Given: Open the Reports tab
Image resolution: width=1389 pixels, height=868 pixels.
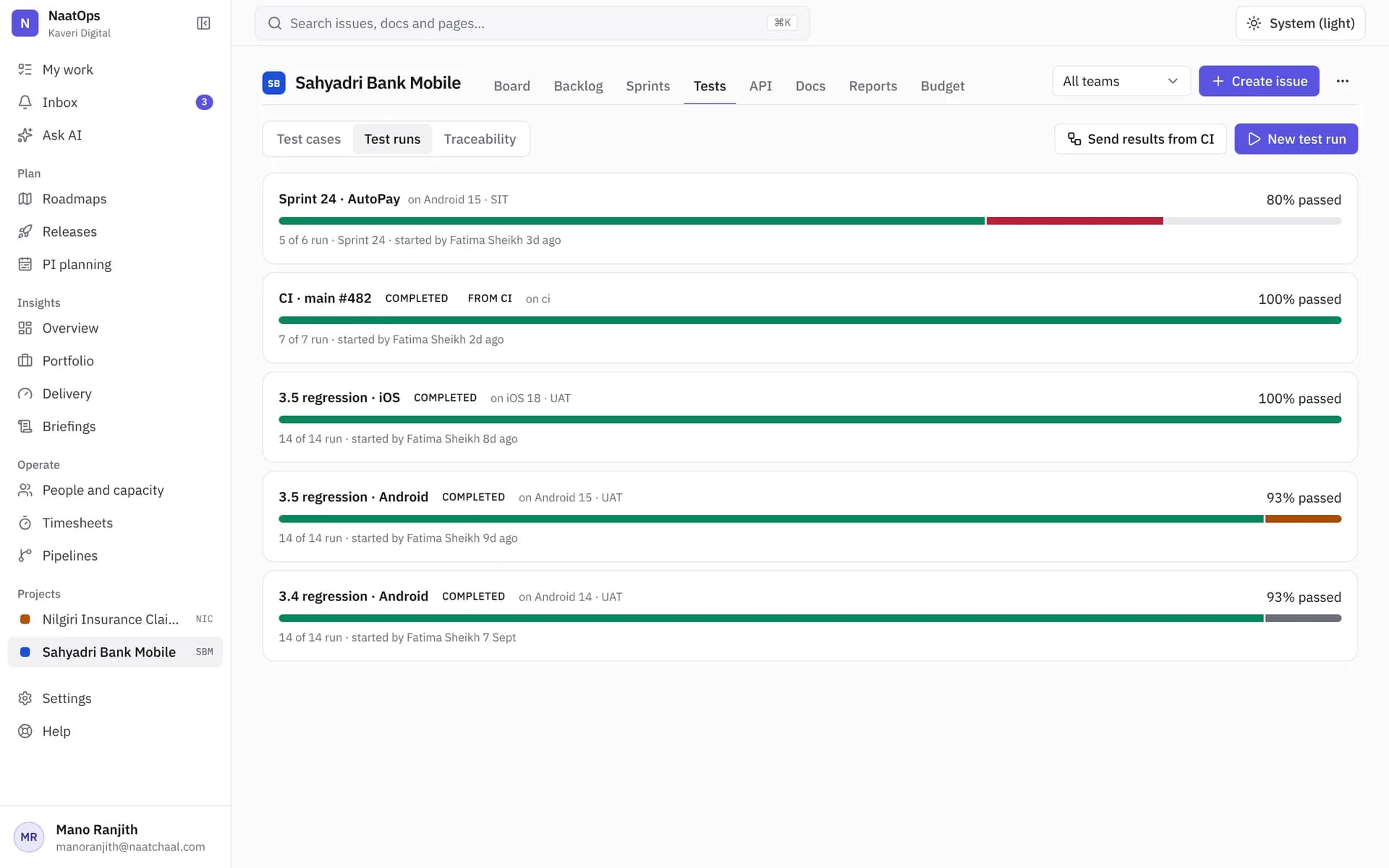Looking at the screenshot, I should tap(872, 85).
